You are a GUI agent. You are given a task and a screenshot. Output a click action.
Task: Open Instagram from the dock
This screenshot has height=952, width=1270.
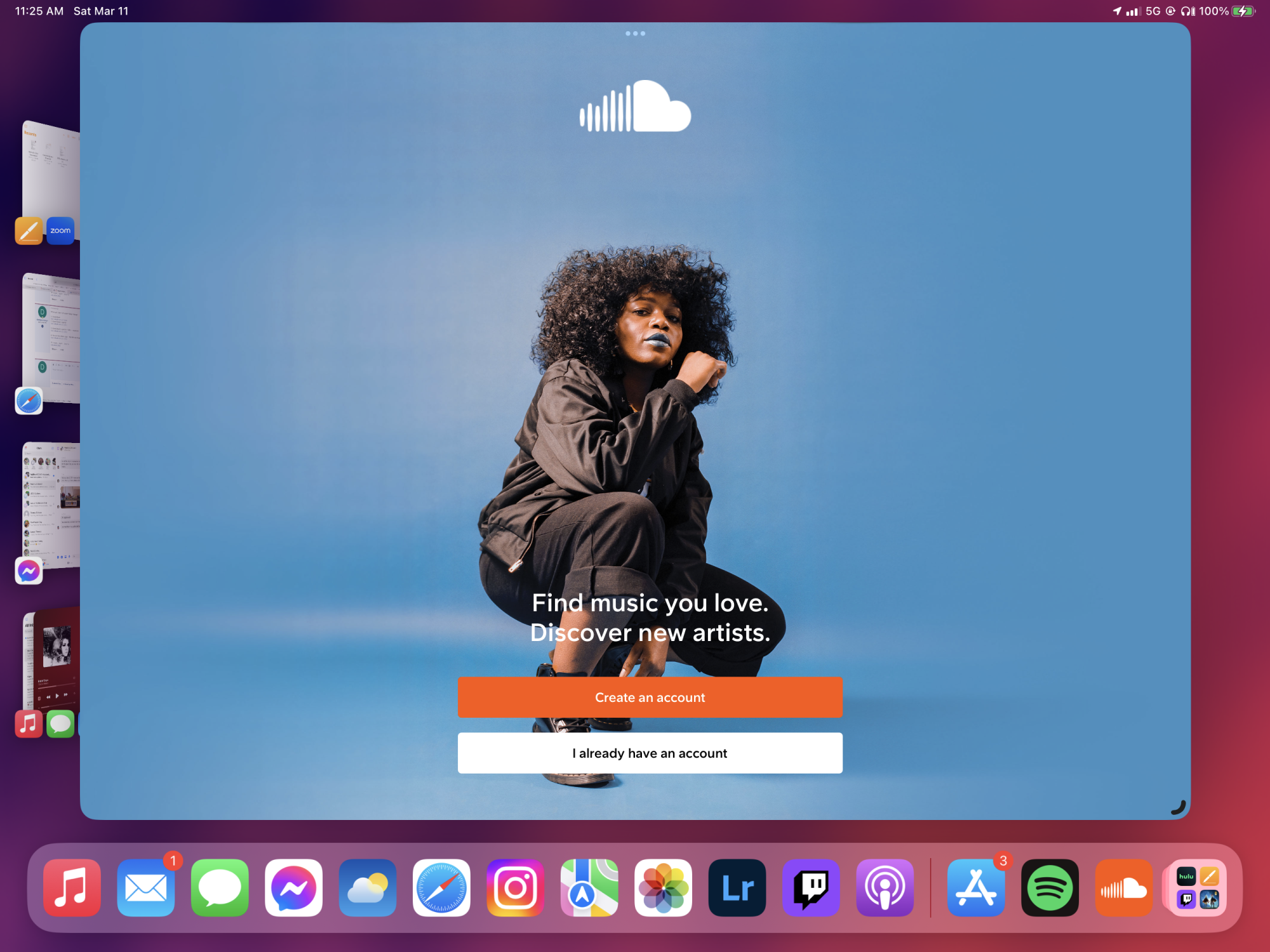click(x=515, y=887)
